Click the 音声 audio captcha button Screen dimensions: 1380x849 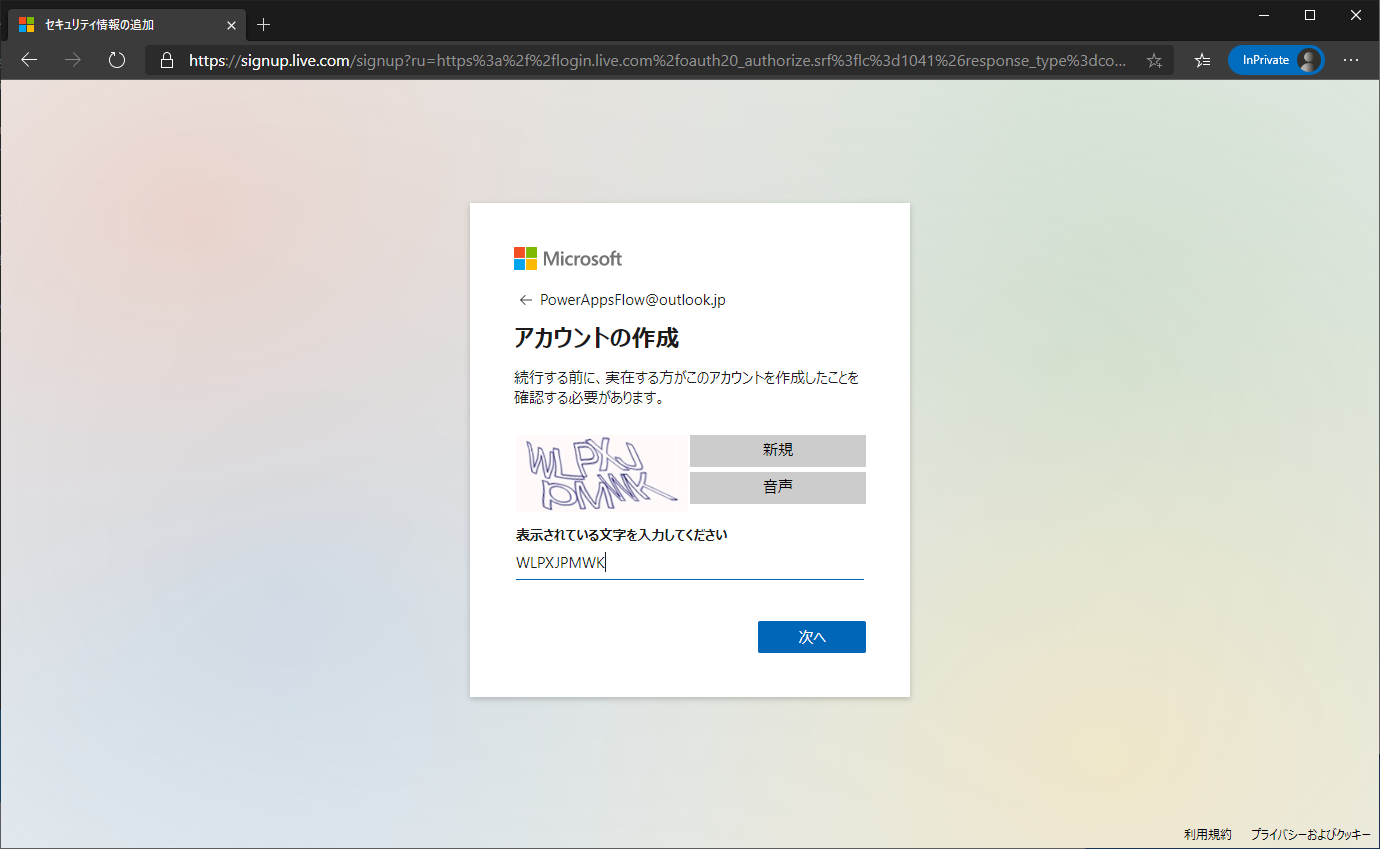click(x=777, y=488)
